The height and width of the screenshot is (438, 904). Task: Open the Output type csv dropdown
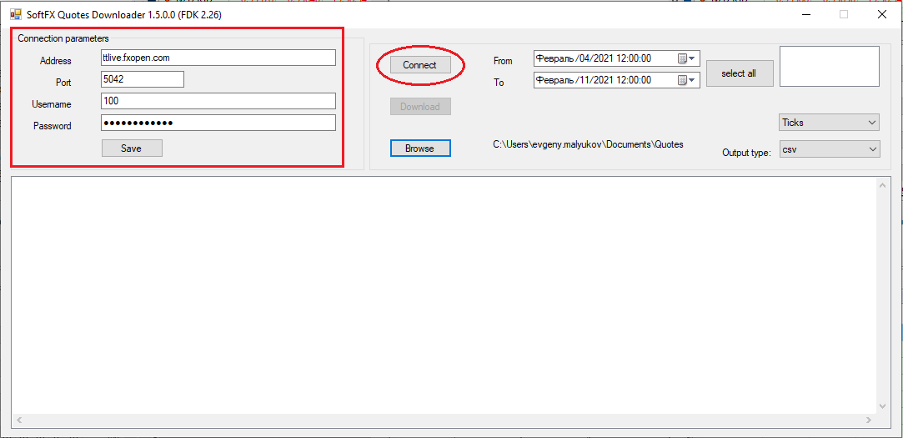point(829,149)
